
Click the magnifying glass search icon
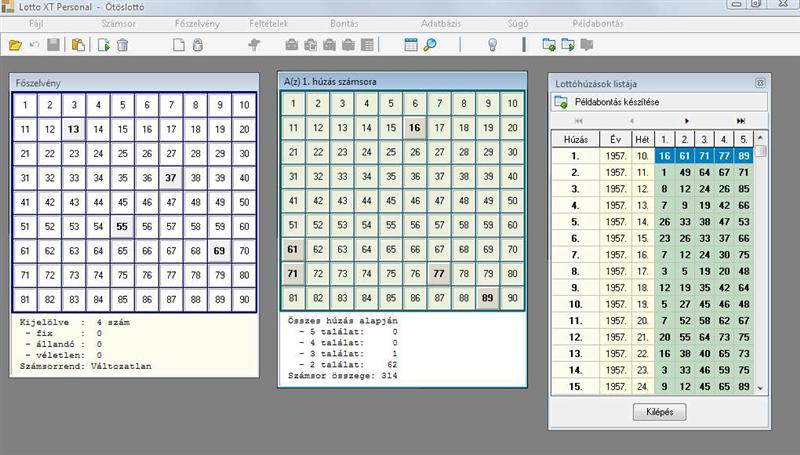[430, 45]
